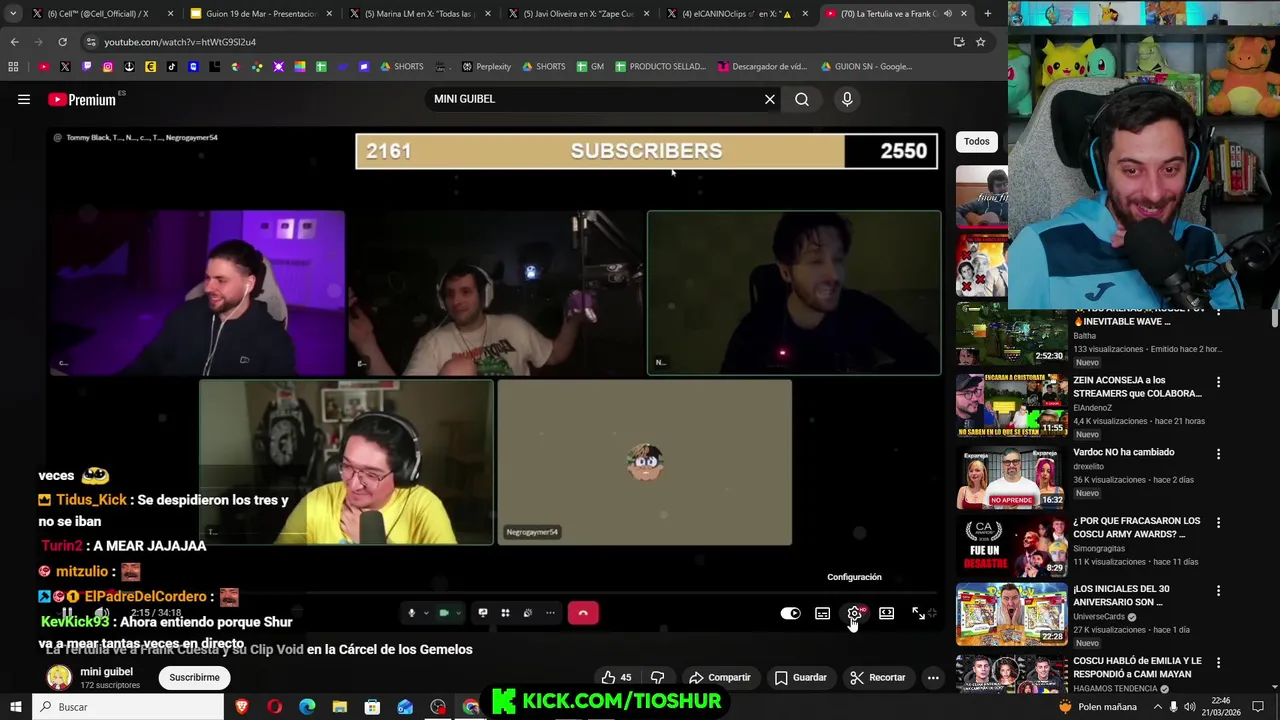Open the mini guibel channel name
This screenshot has width=1280, height=720.
[106, 672]
